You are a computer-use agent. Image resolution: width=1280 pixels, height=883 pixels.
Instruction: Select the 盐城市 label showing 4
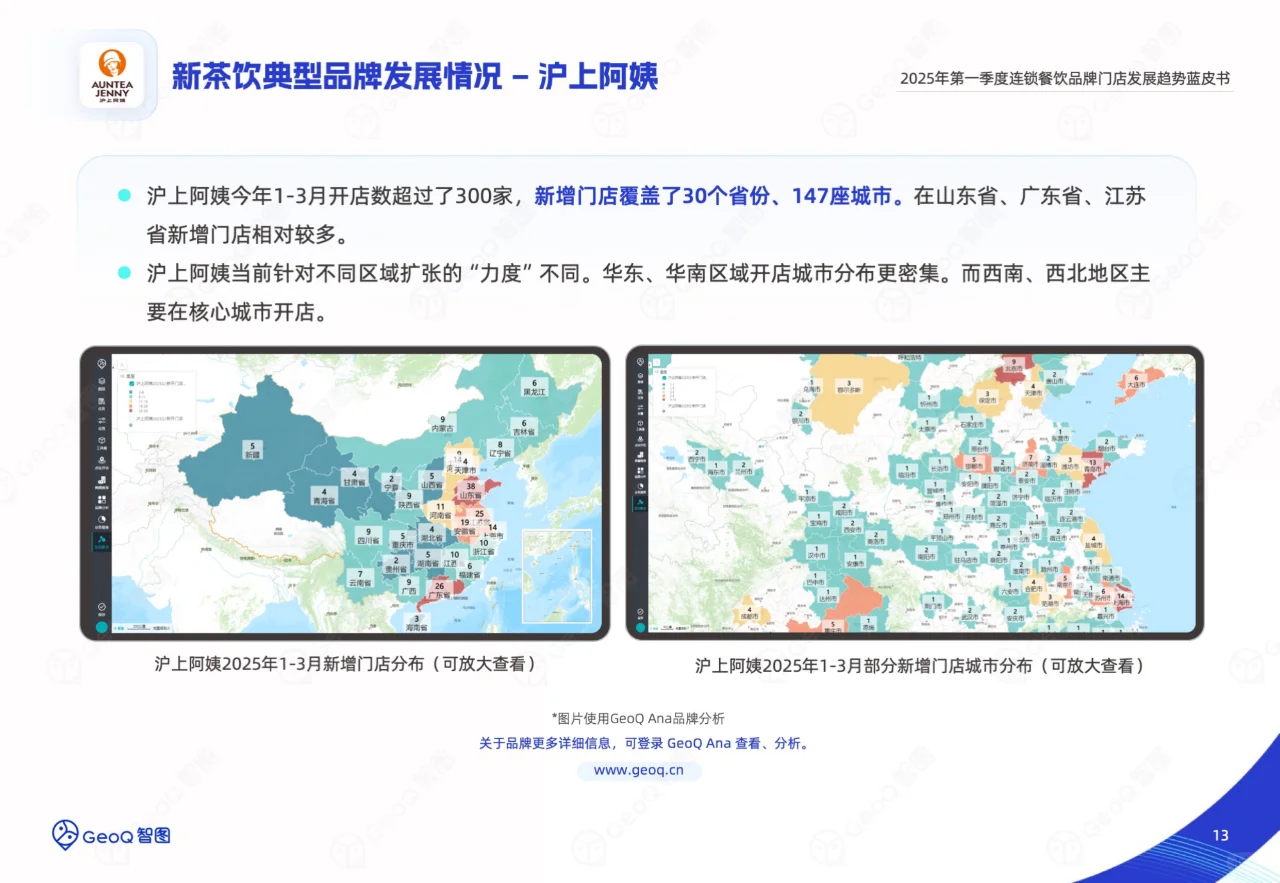click(x=1093, y=543)
